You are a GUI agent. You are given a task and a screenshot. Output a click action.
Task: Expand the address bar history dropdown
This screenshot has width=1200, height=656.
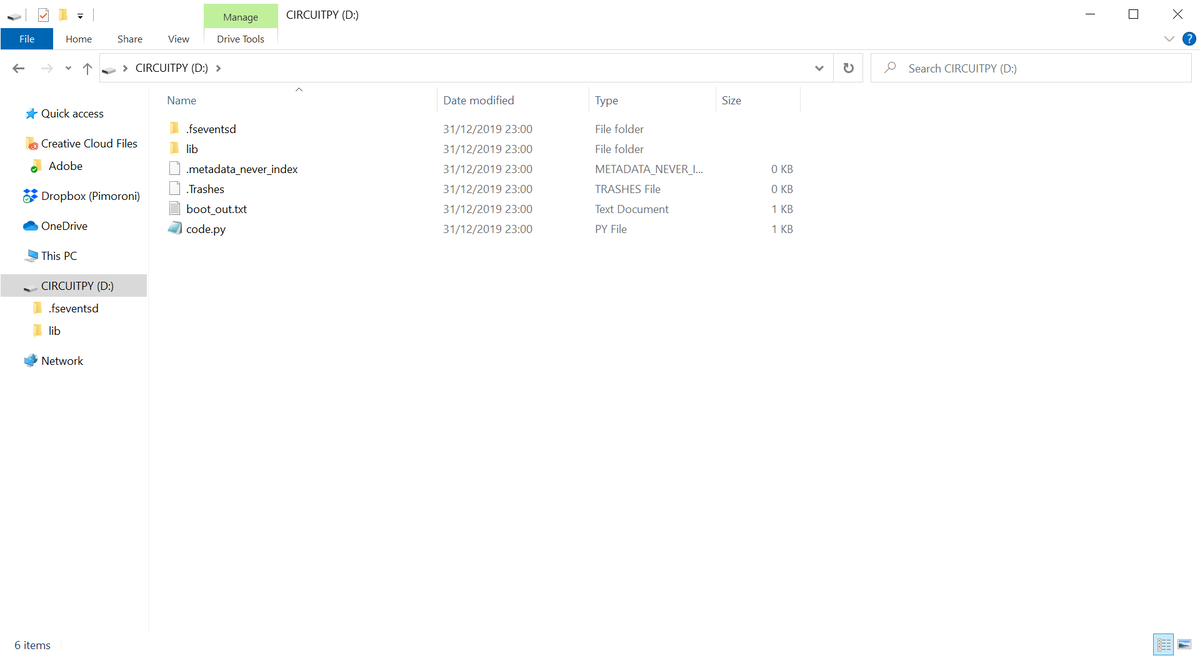point(819,68)
